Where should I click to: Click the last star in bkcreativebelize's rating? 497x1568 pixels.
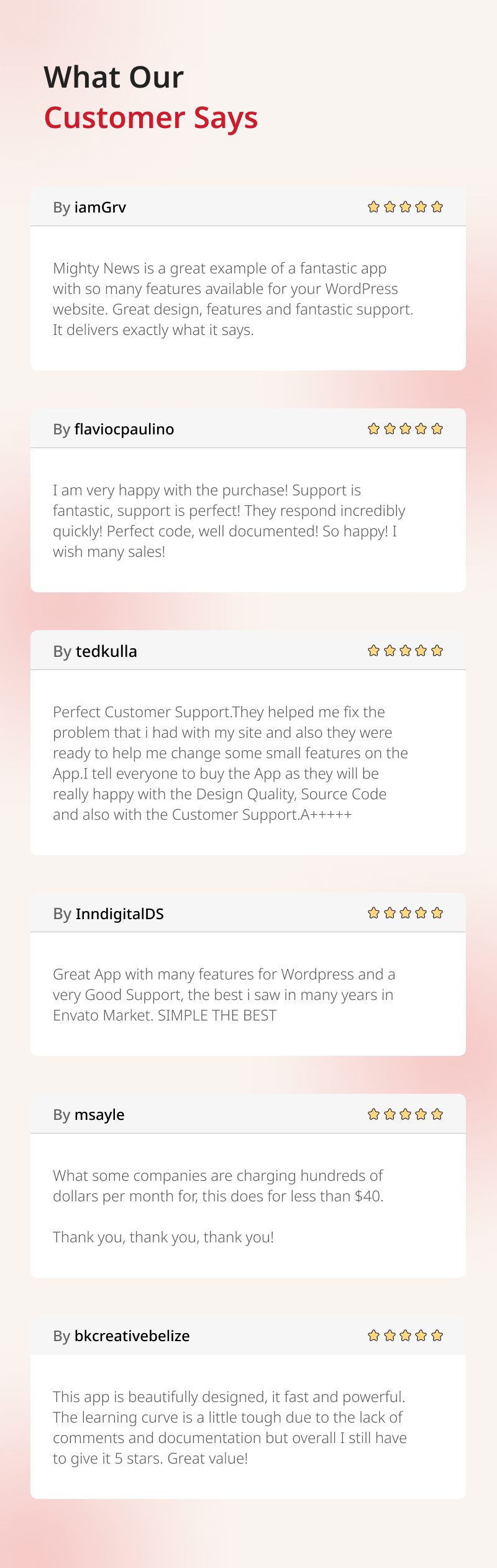pyautogui.click(x=437, y=1336)
